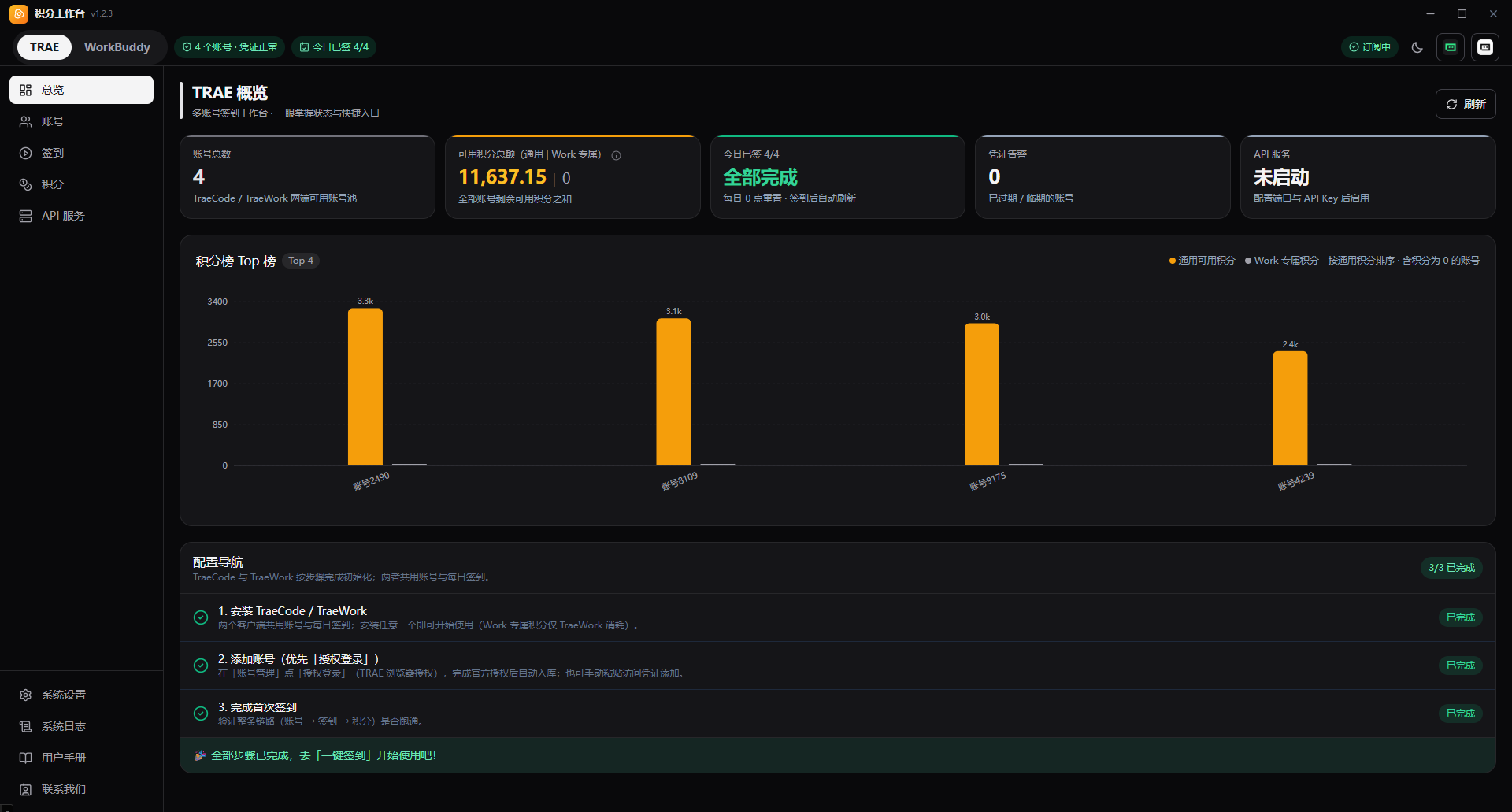Click the 全部步骤已完成 banner text

(x=324, y=755)
